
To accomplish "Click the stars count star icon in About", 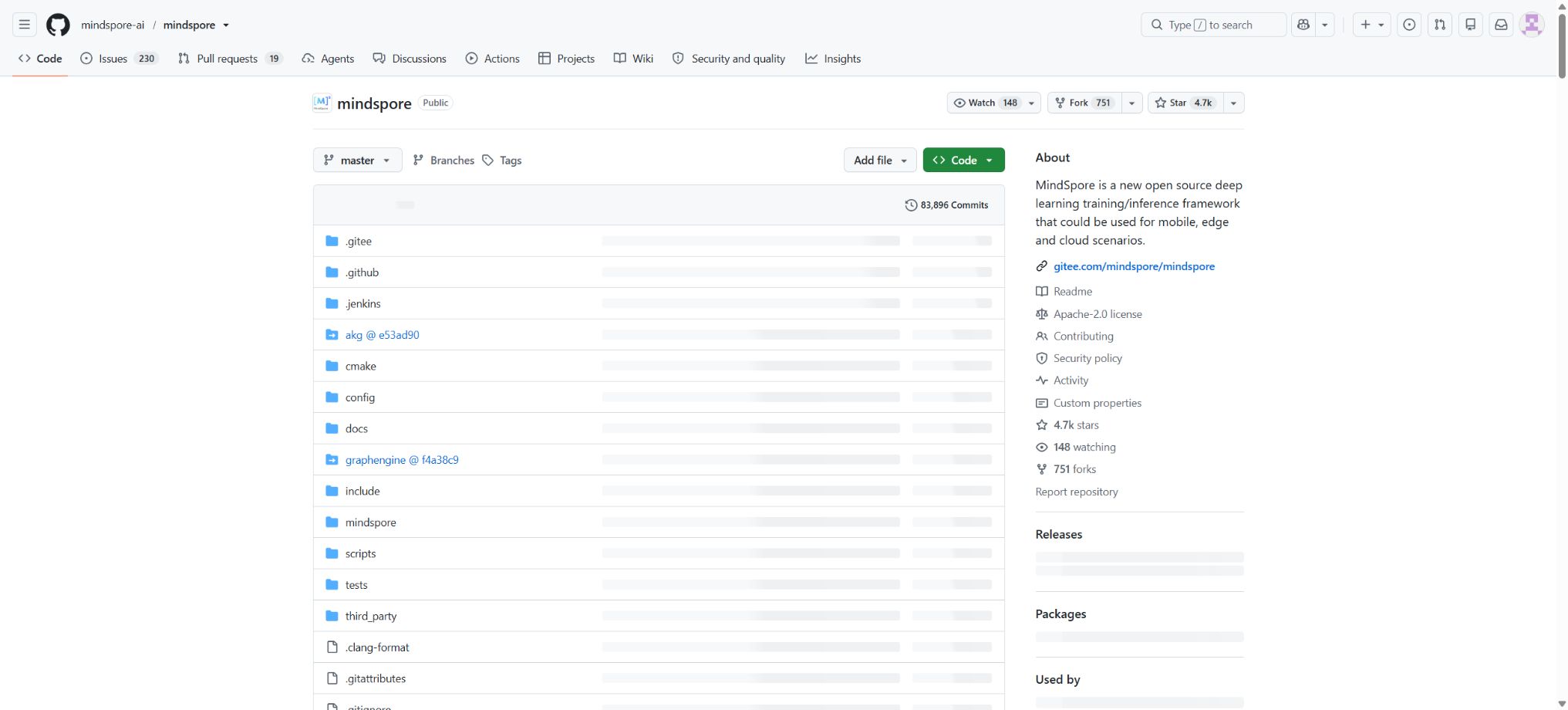I will point(1042,425).
